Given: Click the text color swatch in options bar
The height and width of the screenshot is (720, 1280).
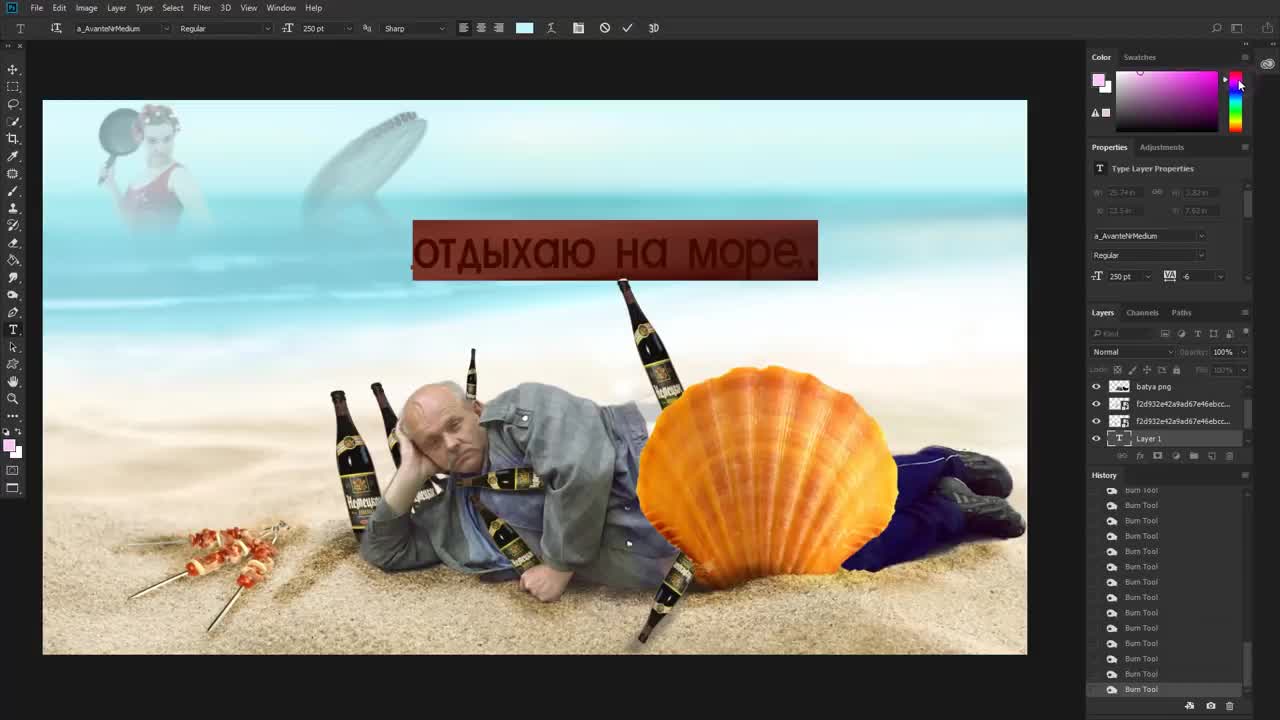Looking at the screenshot, I should [524, 28].
